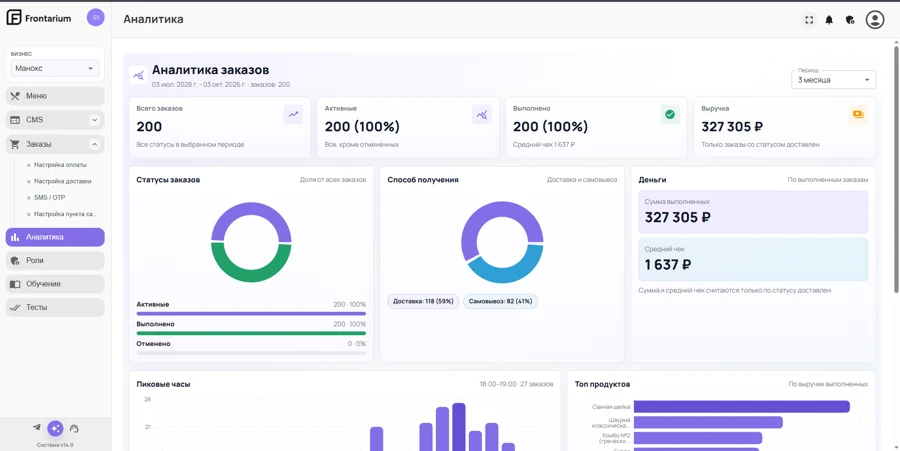This screenshot has width=900, height=451.
Task: Click the Способ получения heading
Action: (x=423, y=180)
